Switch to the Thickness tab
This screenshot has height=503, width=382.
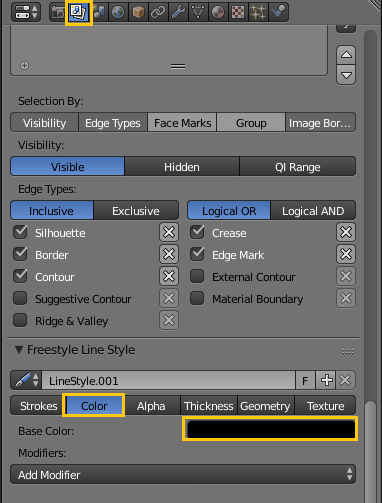tap(209, 406)
